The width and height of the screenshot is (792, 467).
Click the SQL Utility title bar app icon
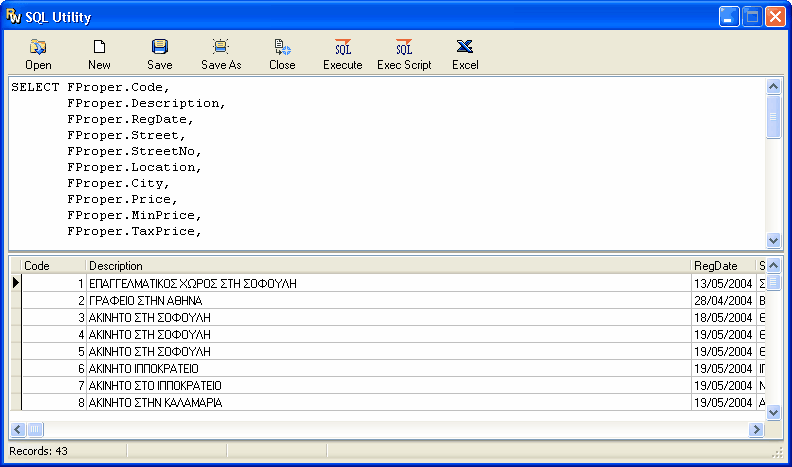14,16
